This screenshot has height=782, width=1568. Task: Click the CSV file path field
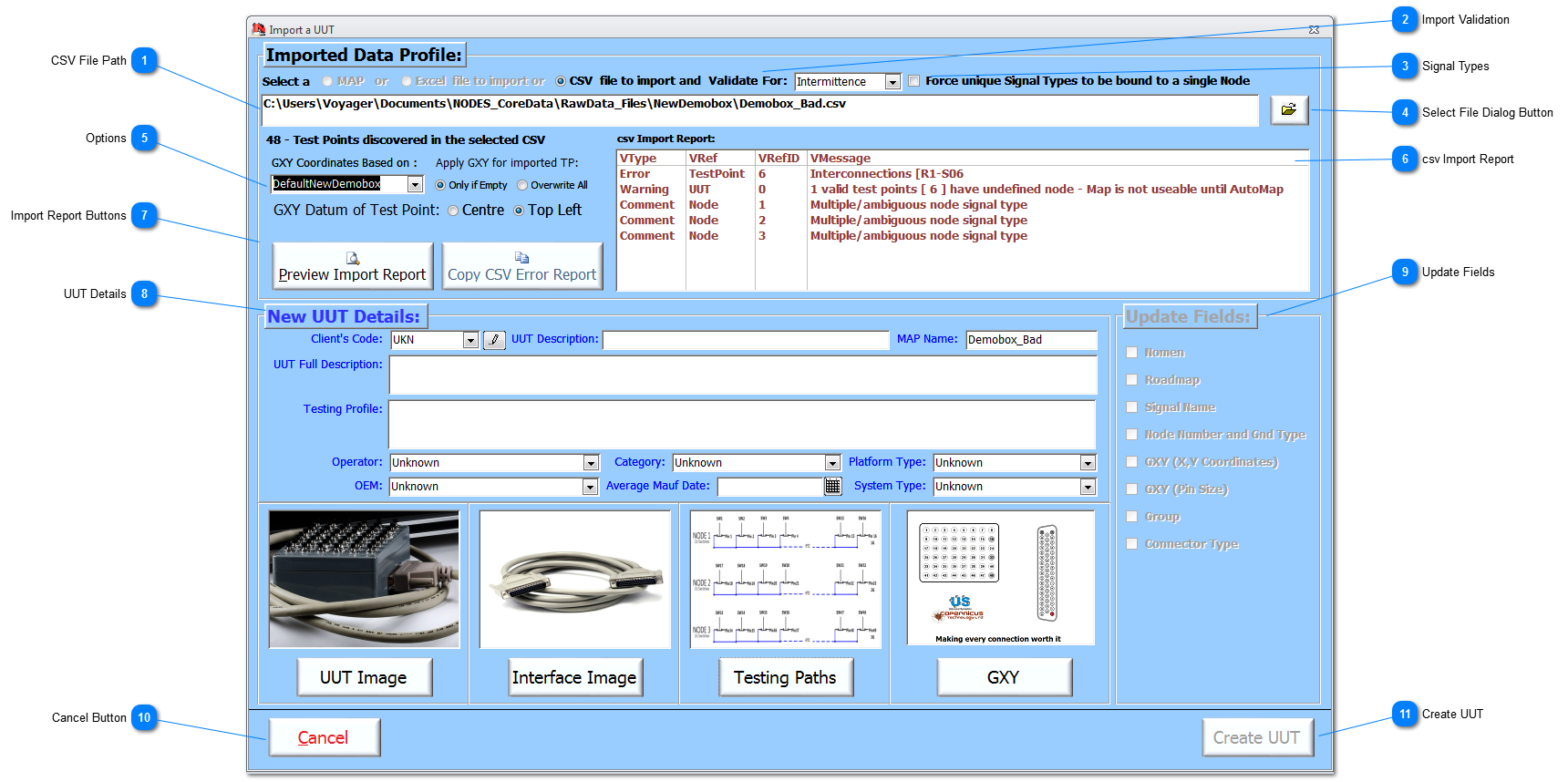point(760,110)
